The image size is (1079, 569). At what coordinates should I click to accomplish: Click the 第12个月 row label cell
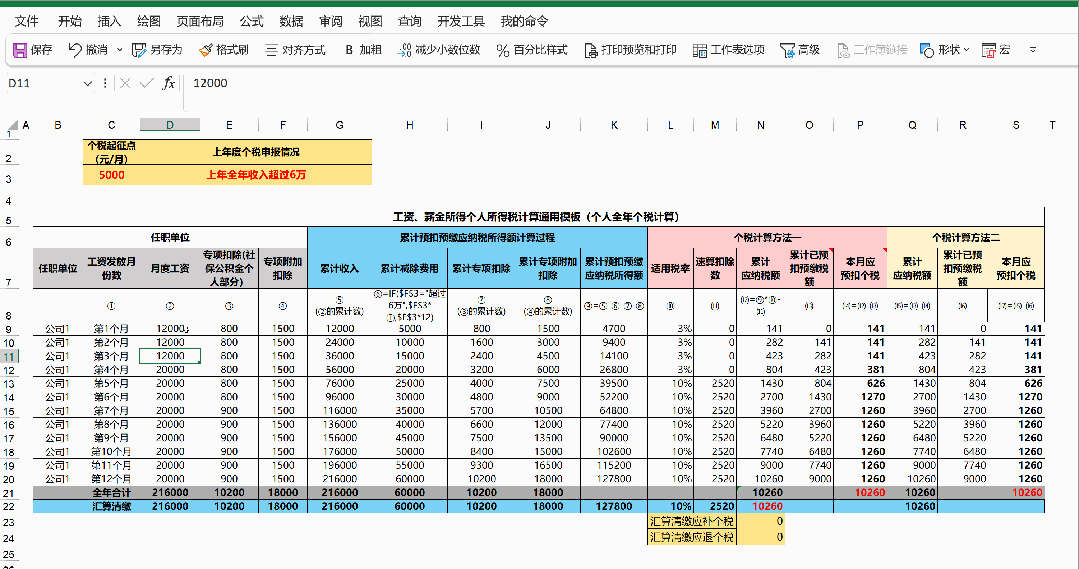pos(111,479)
